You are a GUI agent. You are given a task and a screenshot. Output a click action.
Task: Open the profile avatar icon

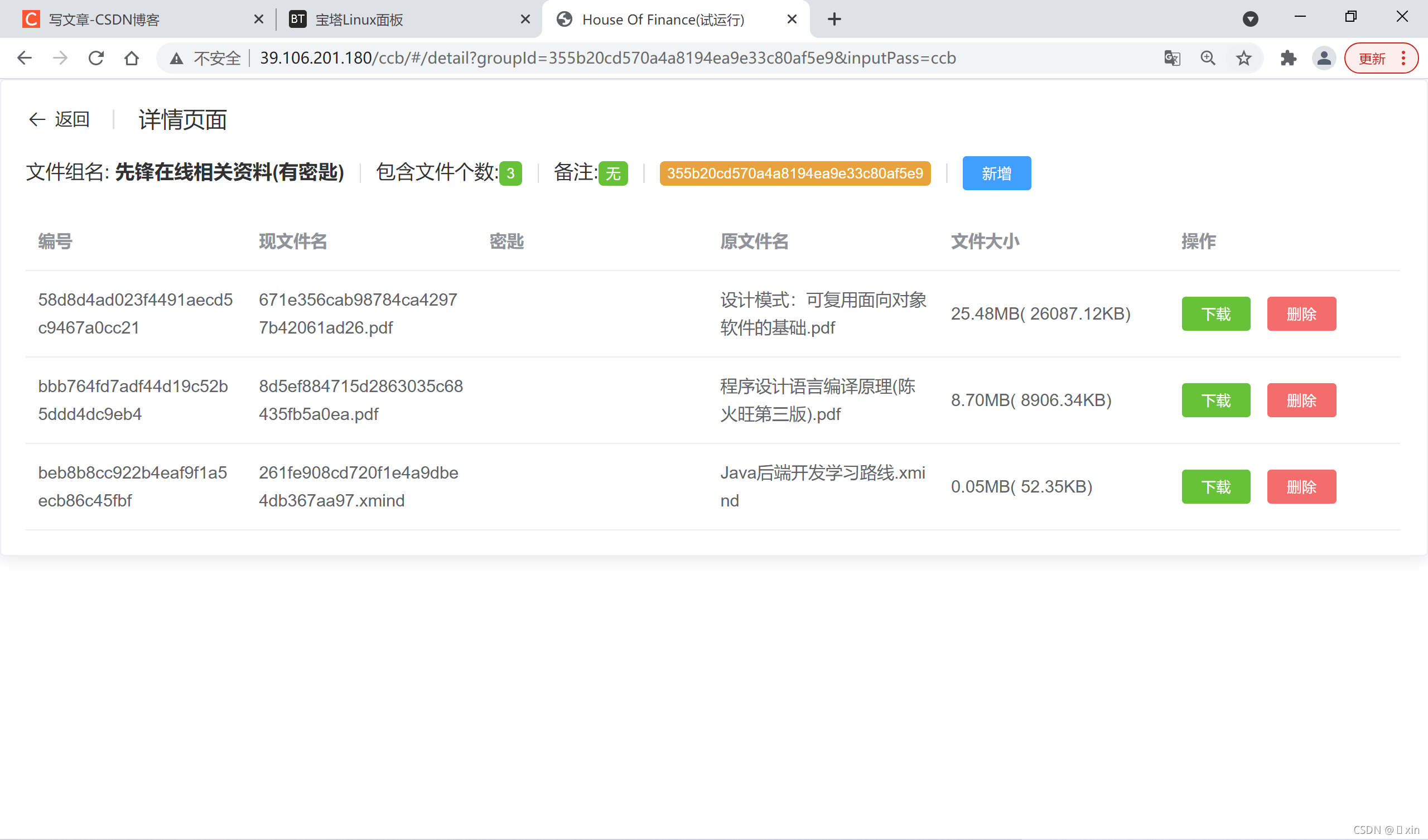click(x=1324, y=58)
